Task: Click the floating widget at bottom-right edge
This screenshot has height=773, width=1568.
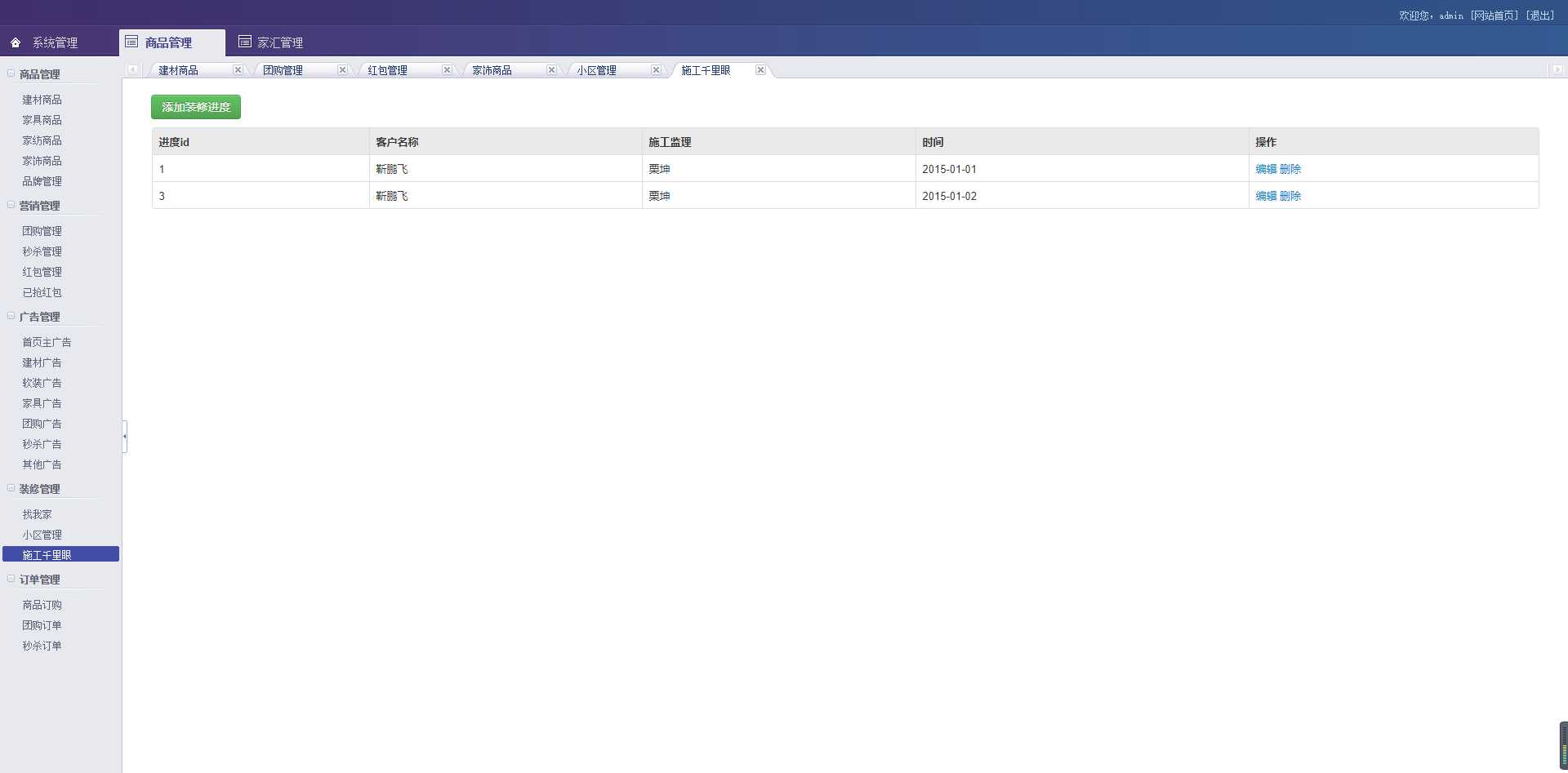Action: [x=1563, y=744]
